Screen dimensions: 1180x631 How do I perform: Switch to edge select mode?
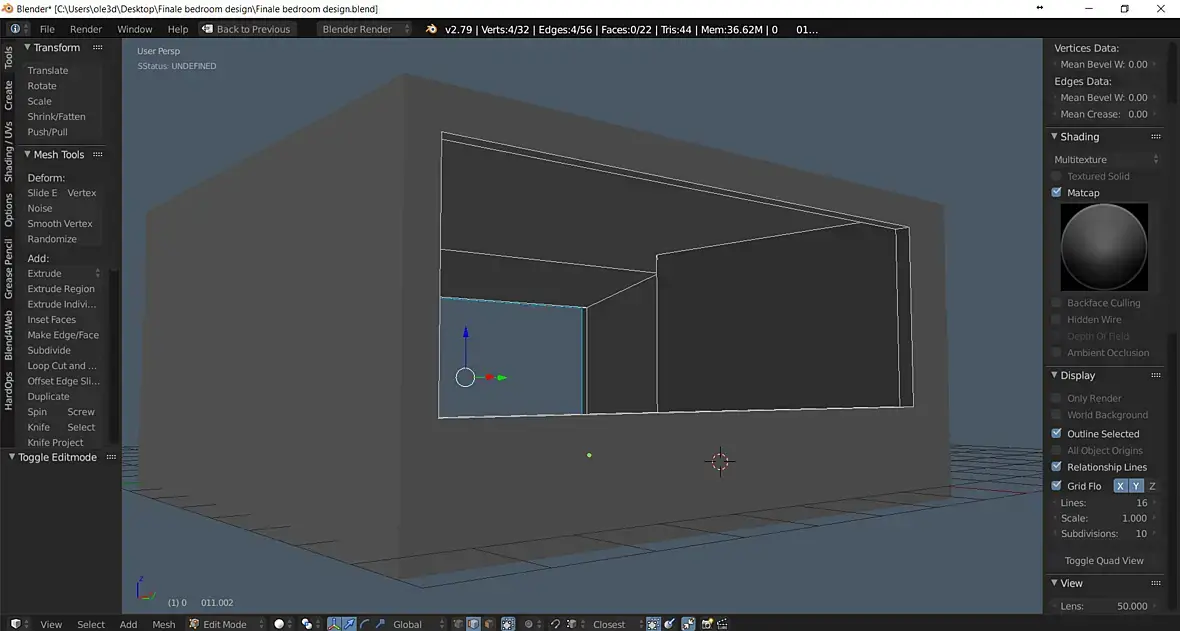(x=473, y=624)
